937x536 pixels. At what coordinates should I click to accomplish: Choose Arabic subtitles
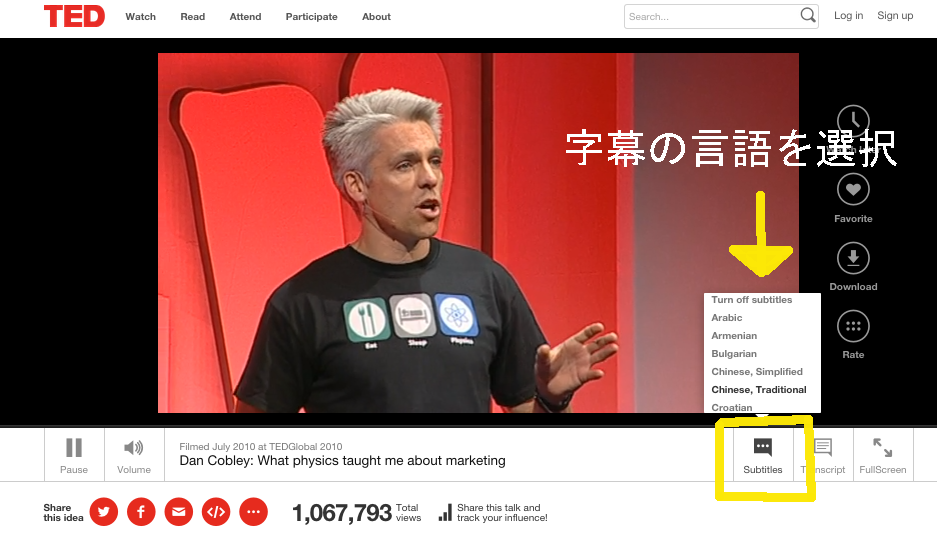click(x=727, y=318)
